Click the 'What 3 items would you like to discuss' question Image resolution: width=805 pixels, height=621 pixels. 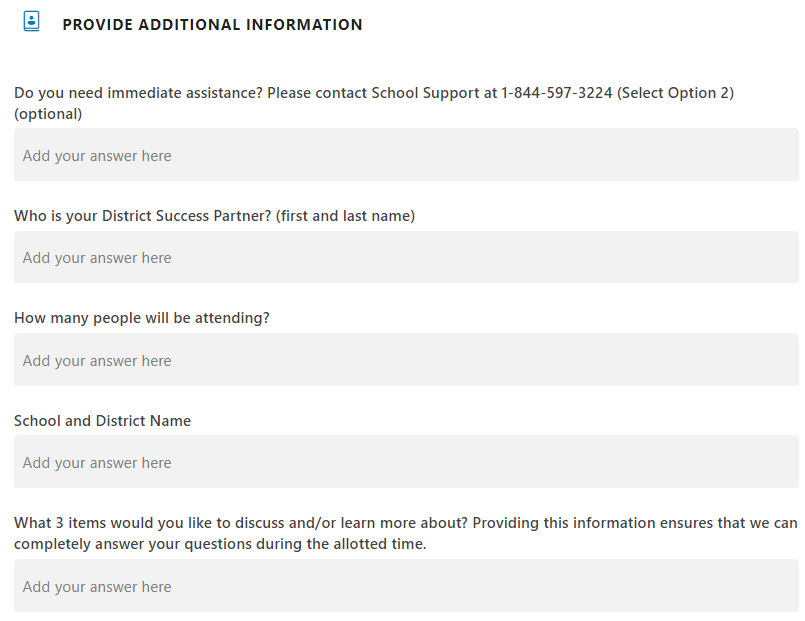406,533
